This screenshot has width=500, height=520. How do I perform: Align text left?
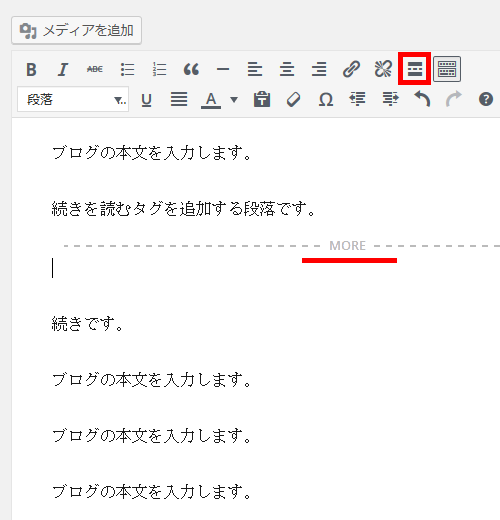(x=255, y=70)
